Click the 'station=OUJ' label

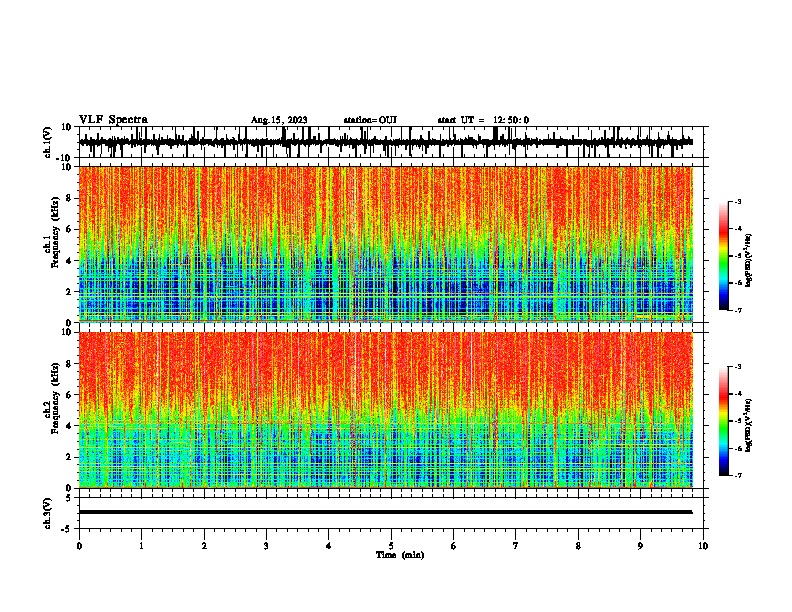[370, 120]
